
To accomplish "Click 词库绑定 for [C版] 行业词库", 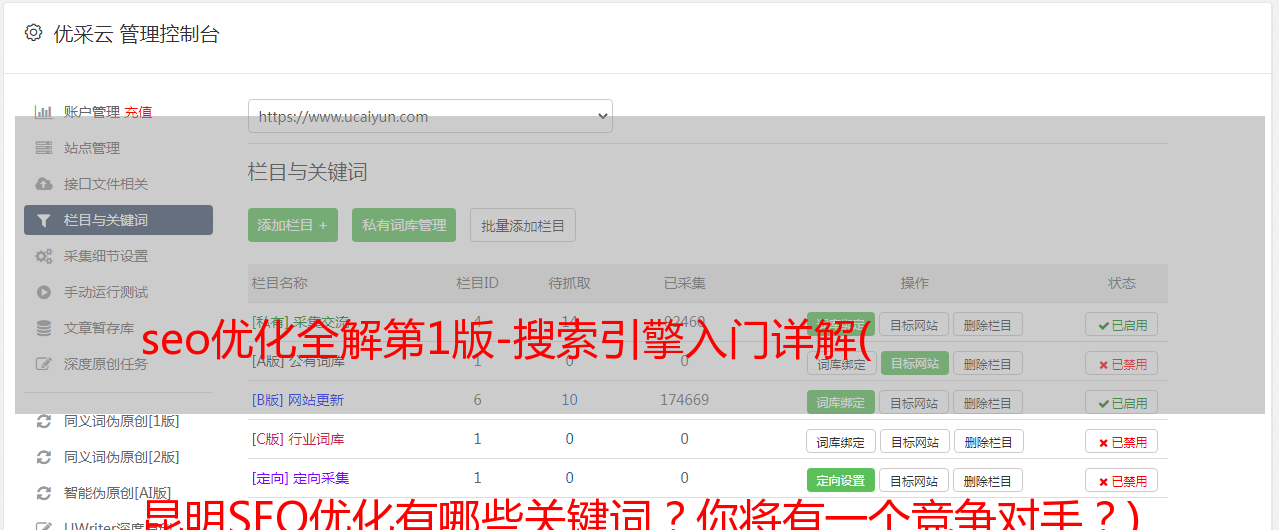I will pyautogui.click(x=841, y=442).
